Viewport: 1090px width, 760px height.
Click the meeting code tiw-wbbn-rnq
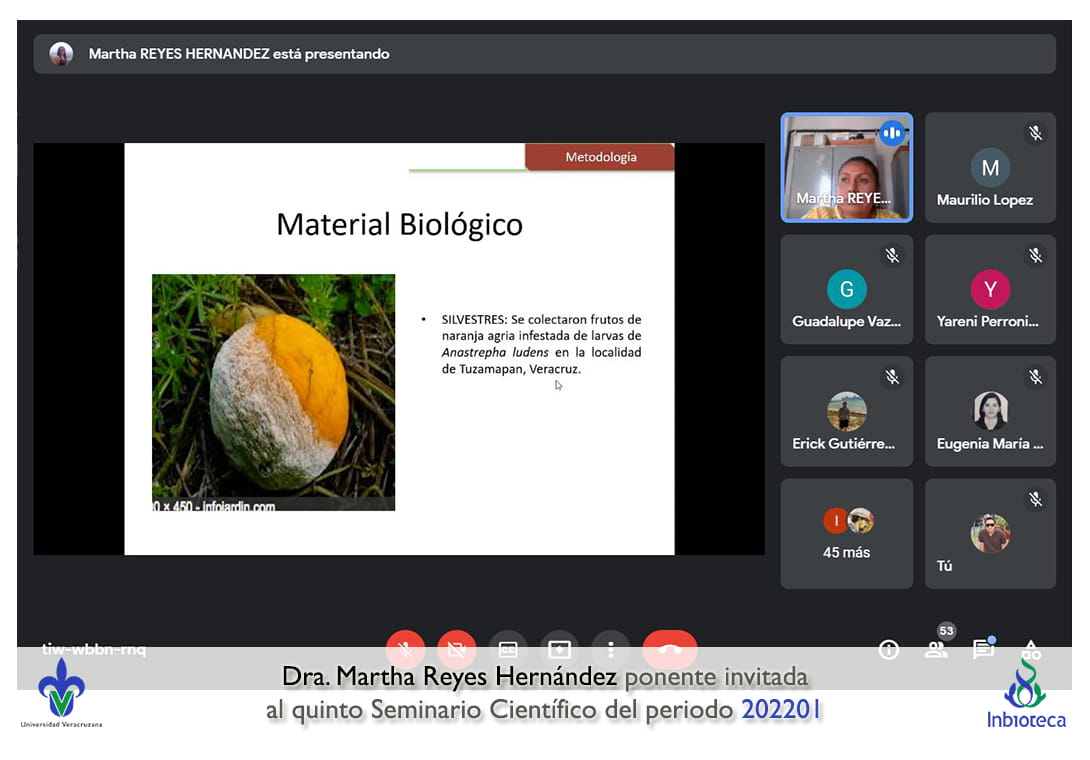click(x=94, y=649)
